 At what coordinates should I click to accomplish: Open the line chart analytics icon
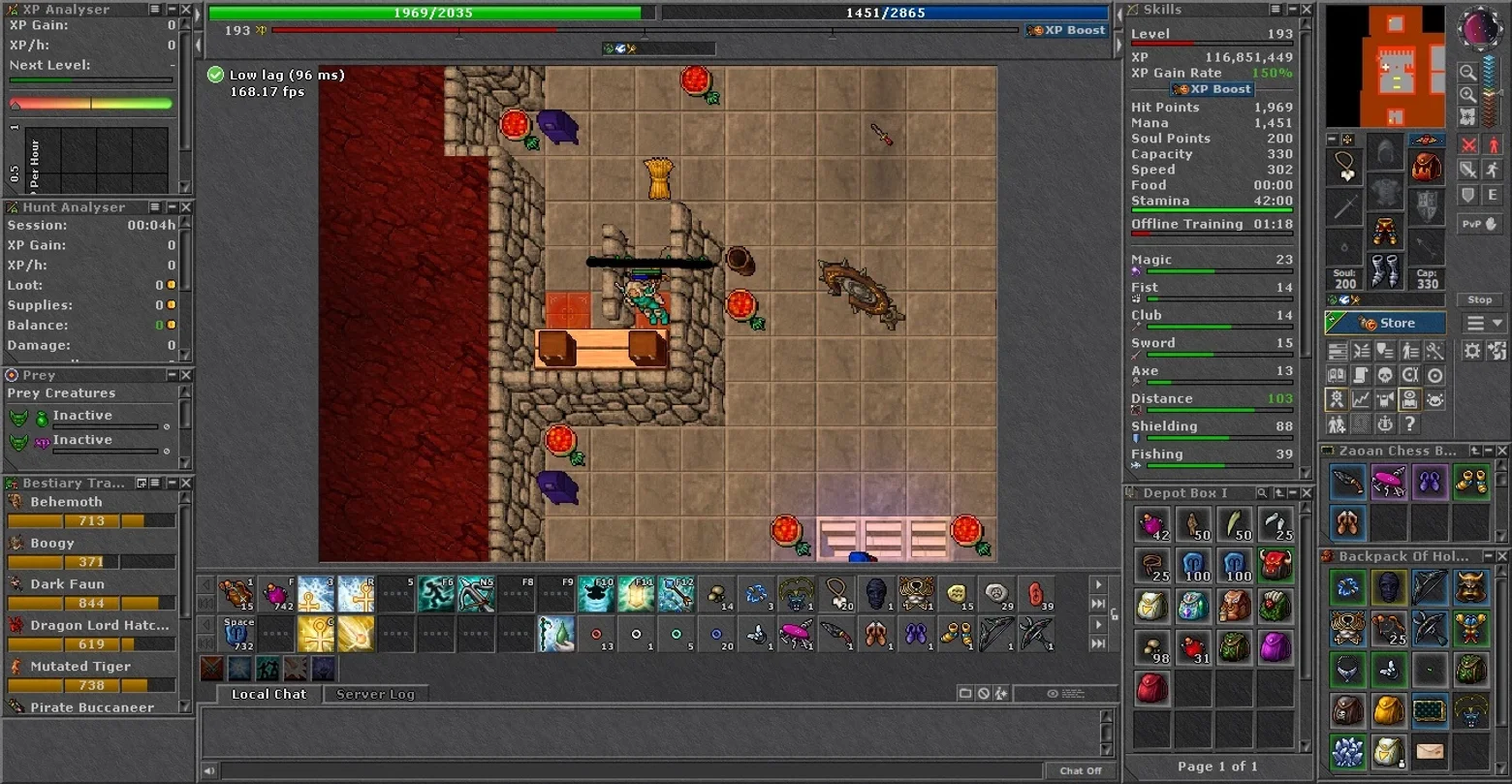pos(1362,399)
